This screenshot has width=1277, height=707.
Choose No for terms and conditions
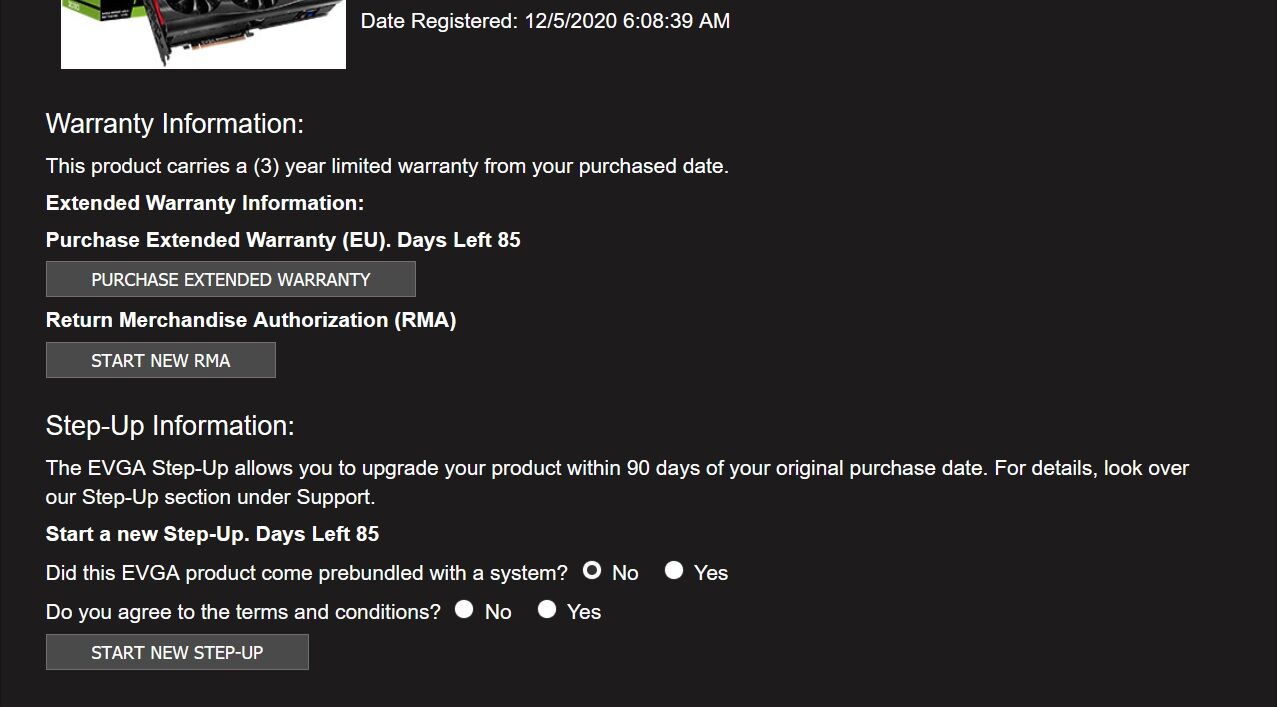click(464, 609)
